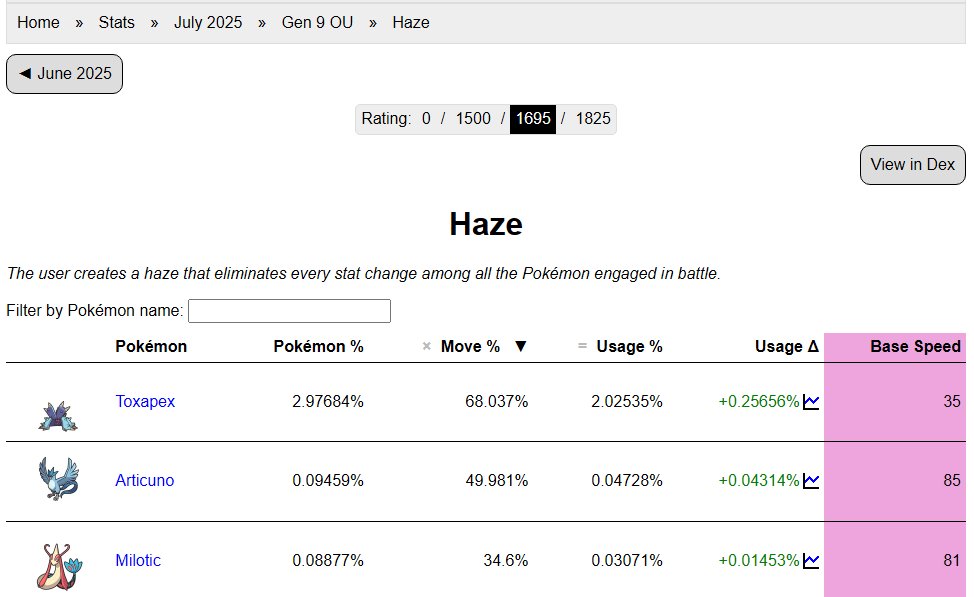This screenshot has width=974, height=597.
Task: Click the Toxapex sprite image
Action: click(58, 416)
